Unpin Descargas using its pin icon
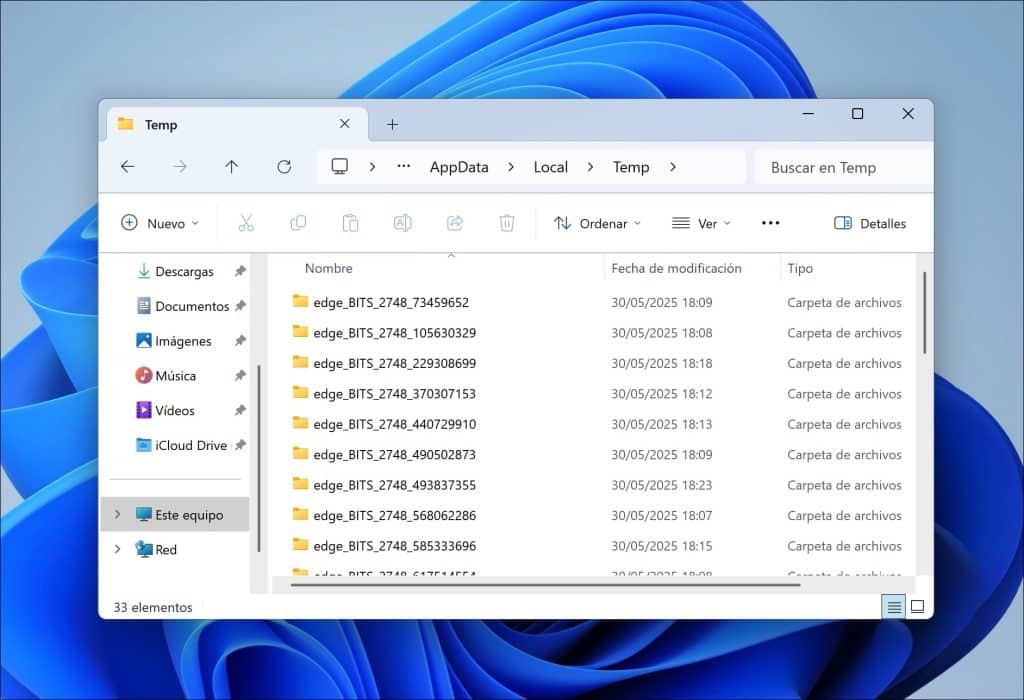Screen dimensions: 1024x700 click(x=240, y=271)
